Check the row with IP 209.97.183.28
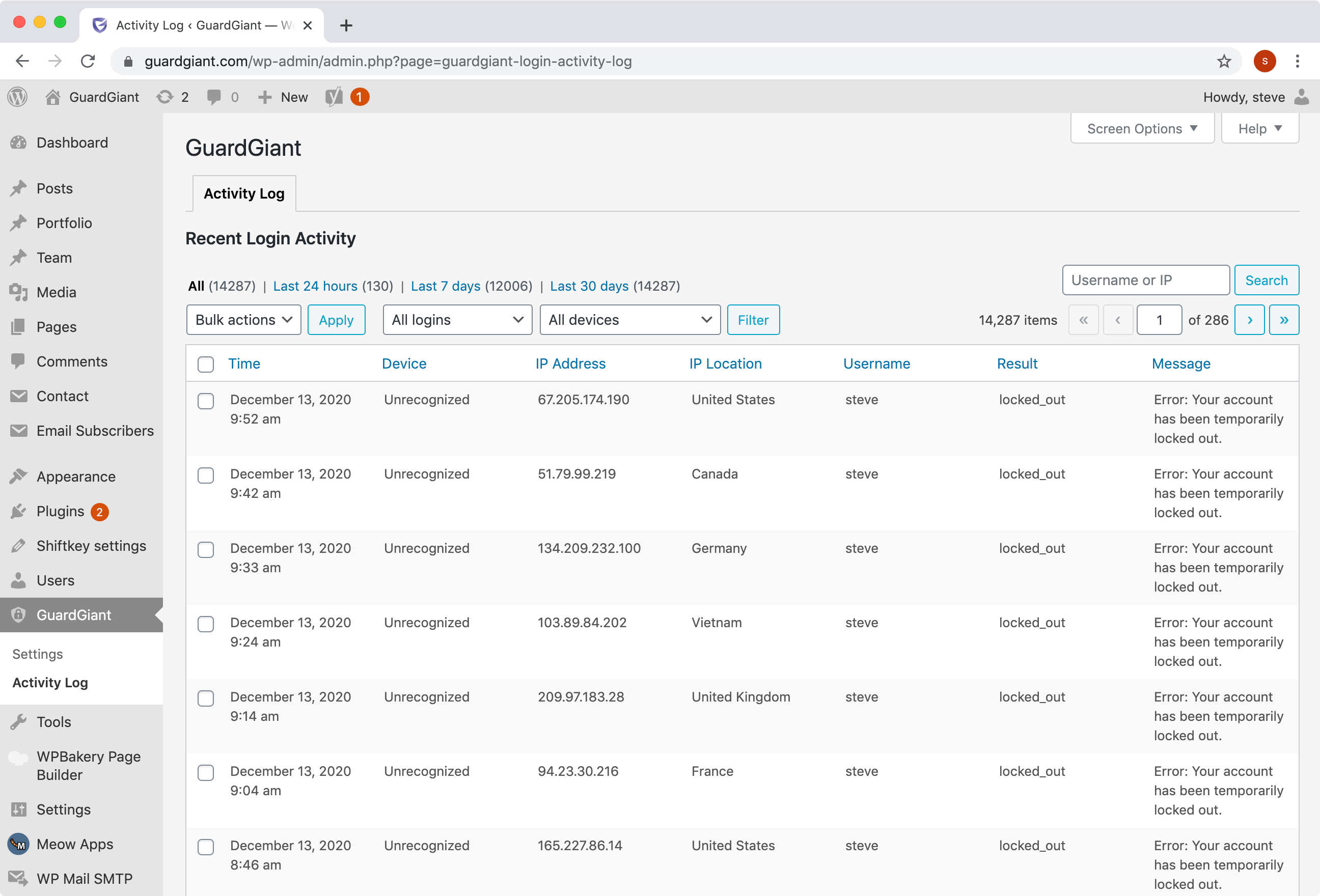1320x896 pixels. point(206,698)
